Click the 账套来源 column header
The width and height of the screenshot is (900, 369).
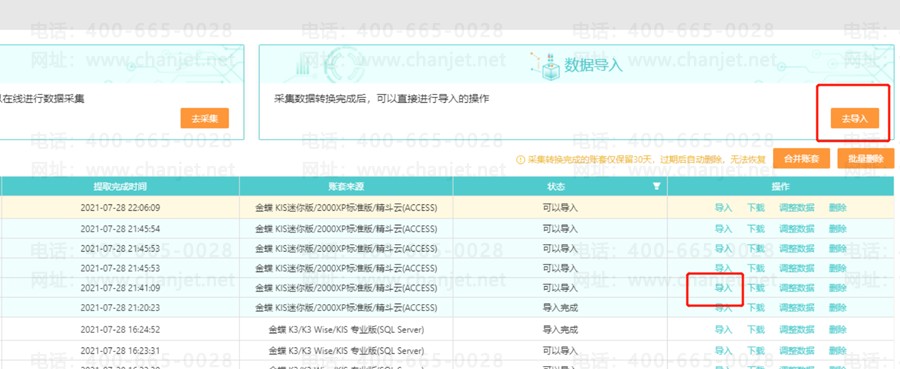tap(346, 187)
